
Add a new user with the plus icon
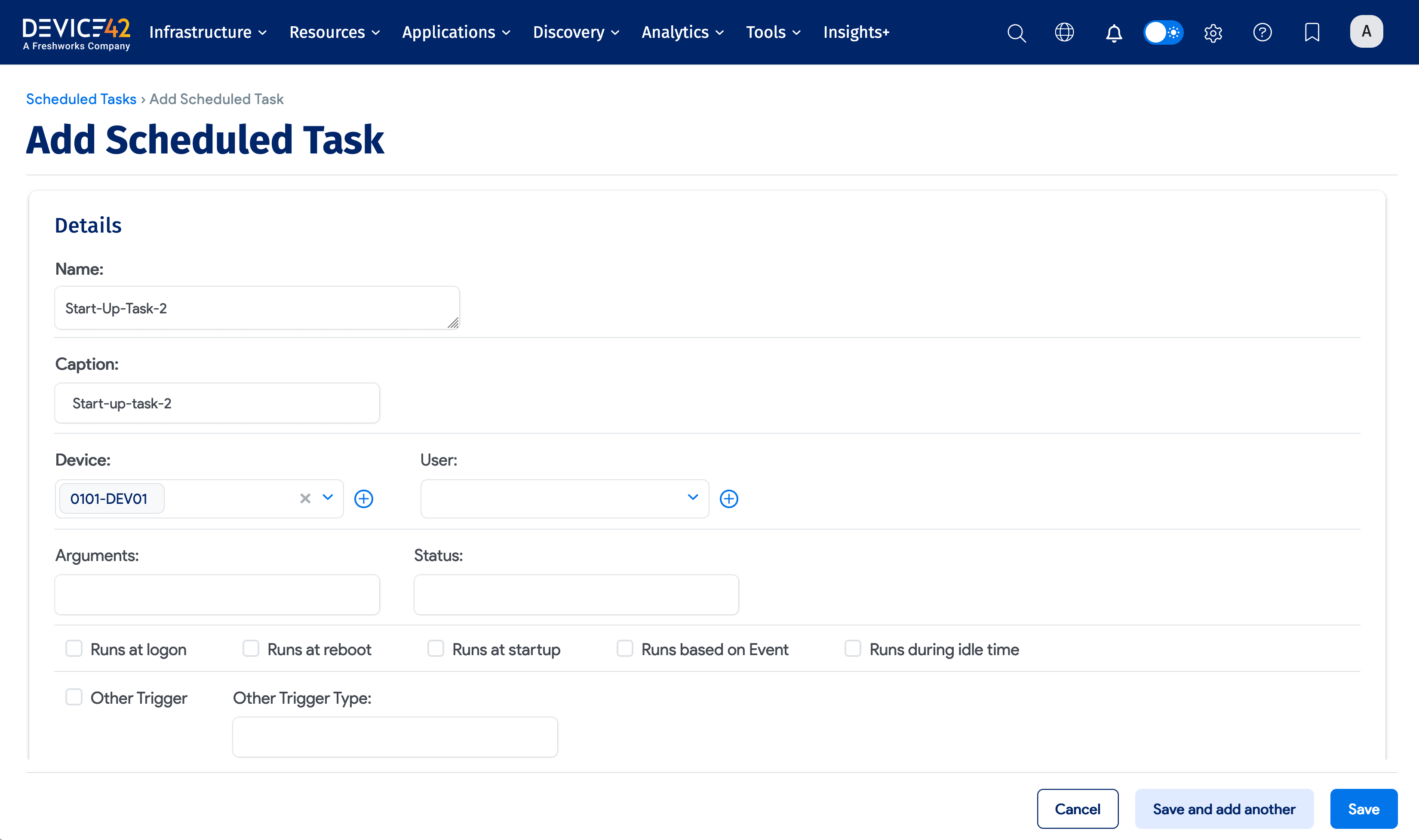click(730, 498)
